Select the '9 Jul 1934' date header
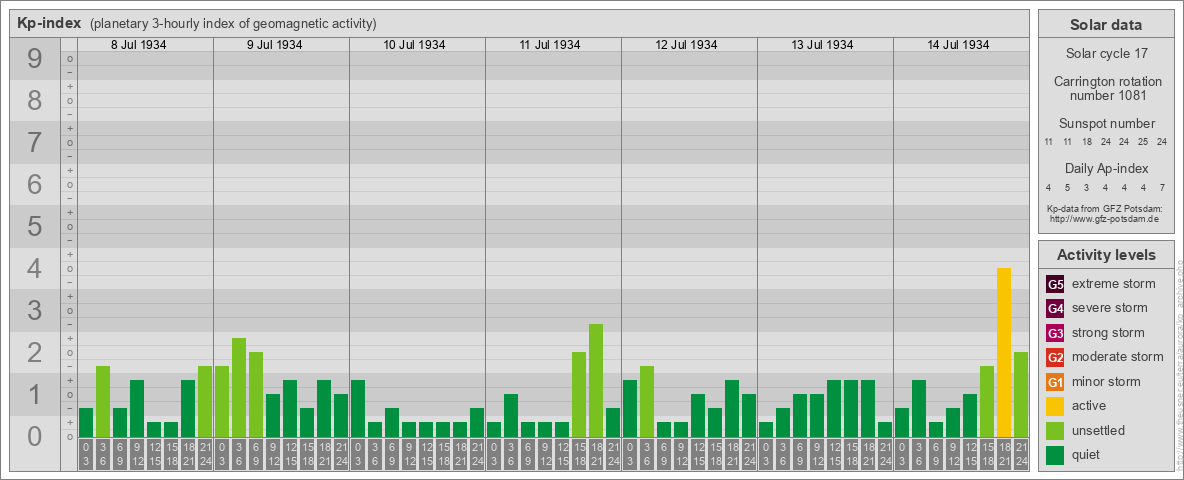Image resolution: width=1184 pixels, height=480 pixels. coord(274,45)
